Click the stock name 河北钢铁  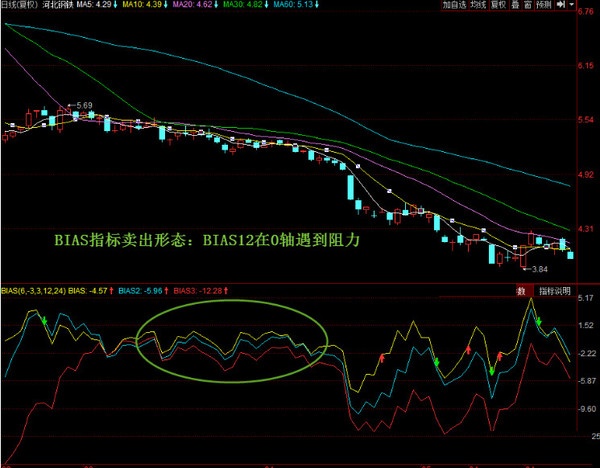[58, 5]
